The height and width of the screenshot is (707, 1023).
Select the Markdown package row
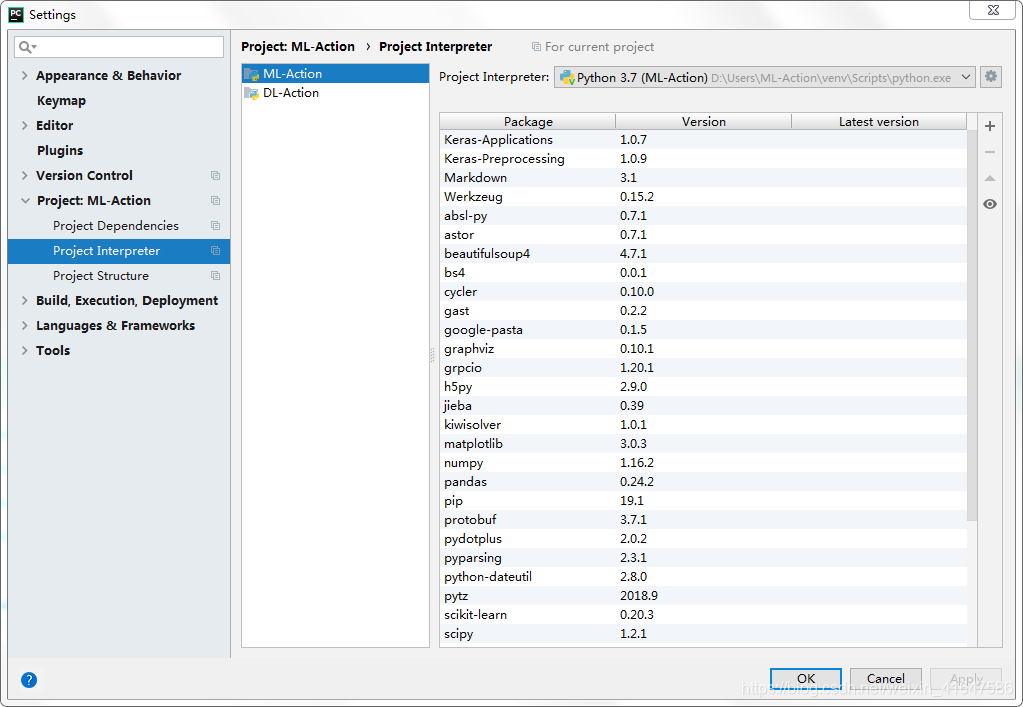703,177
